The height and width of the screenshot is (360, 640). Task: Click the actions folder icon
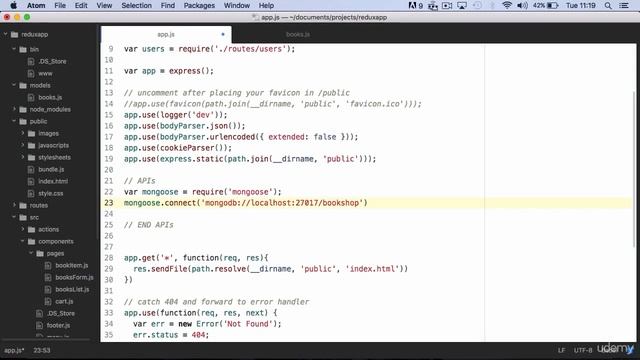point(31,229)
